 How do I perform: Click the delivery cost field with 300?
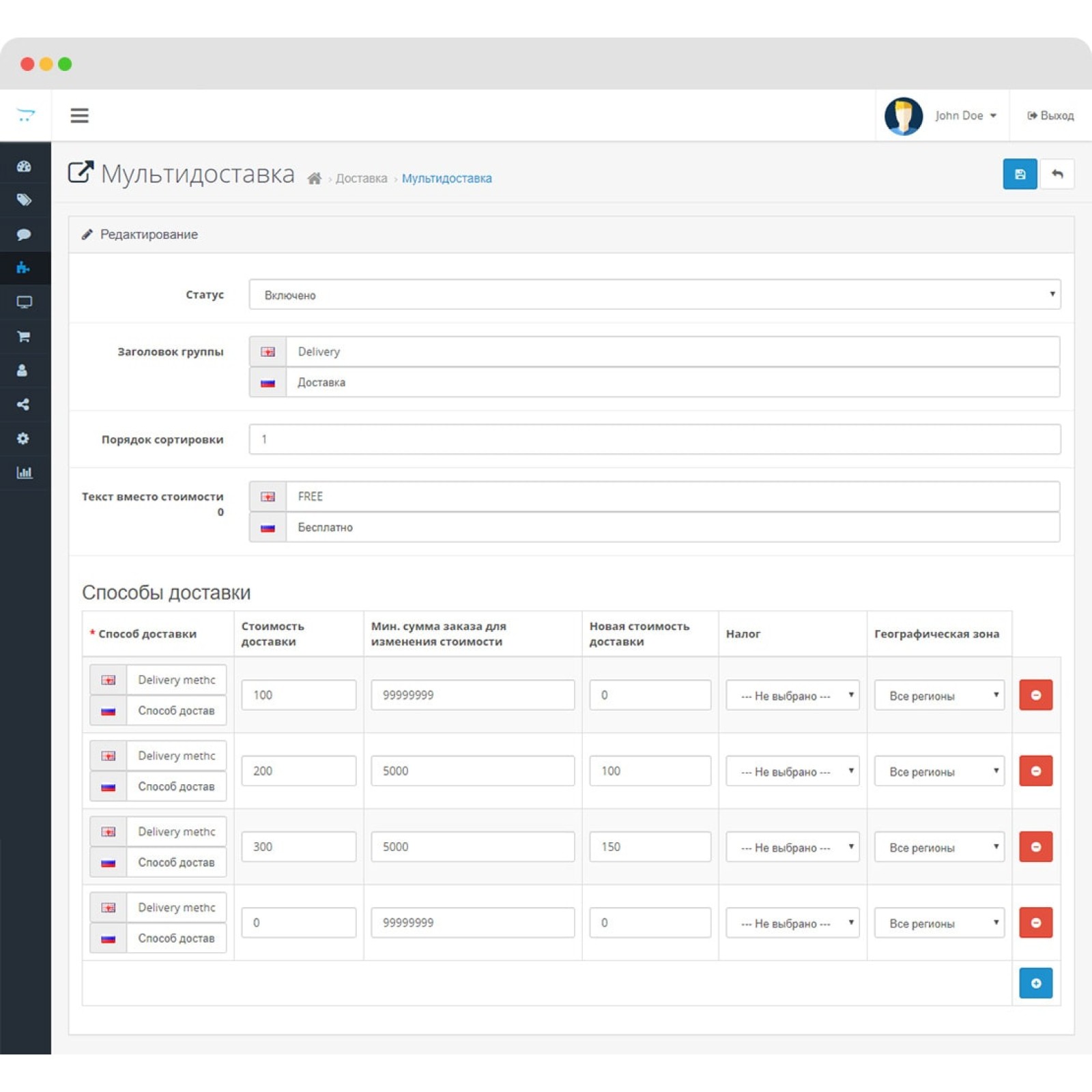(x=298, y=846)
